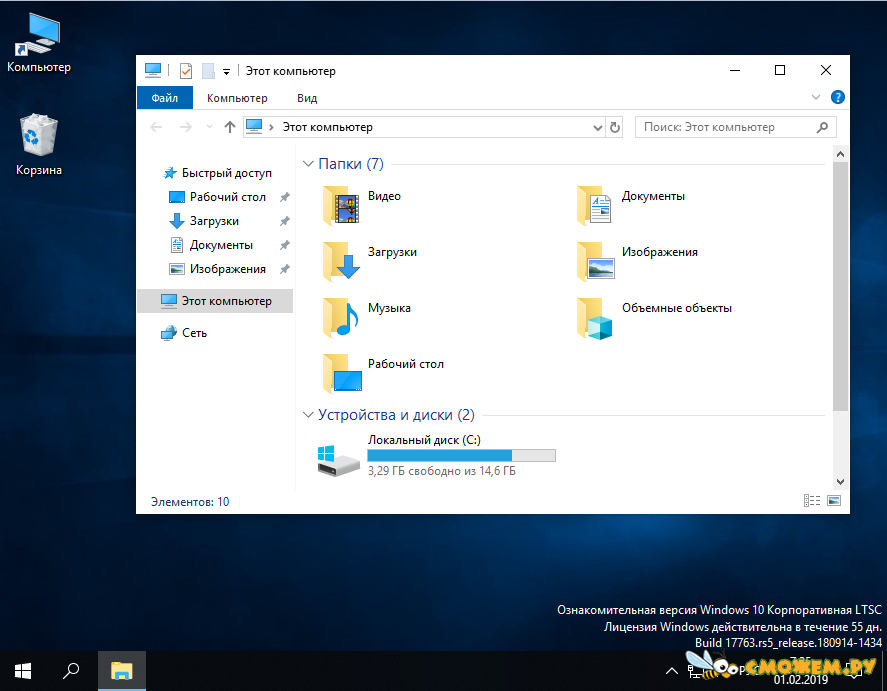This screenshot has width=887, height=691.
Task: Unpin Документы from quick access
Action: point(285,245)
